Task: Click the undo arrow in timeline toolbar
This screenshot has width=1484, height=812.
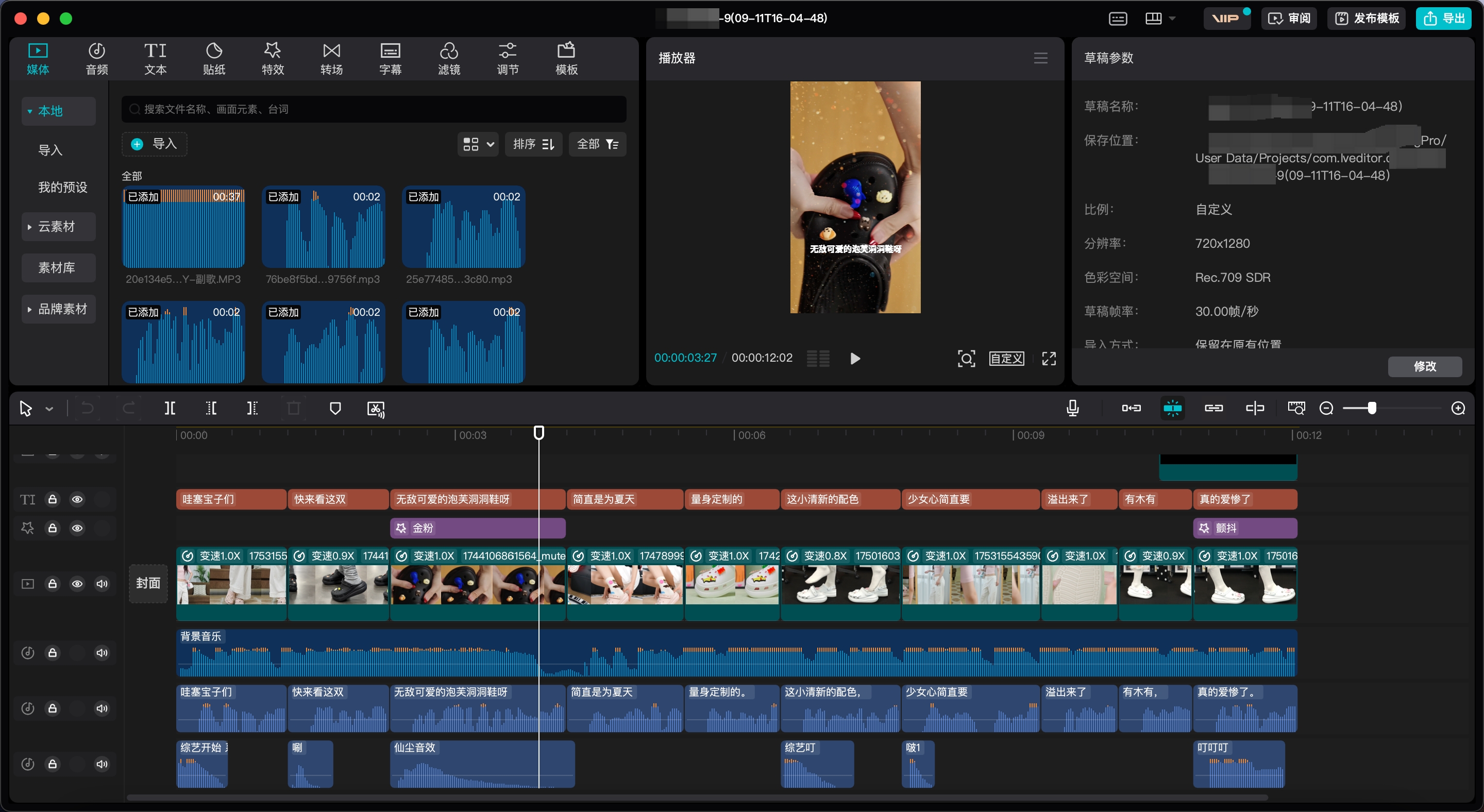Action: point(88,408)
